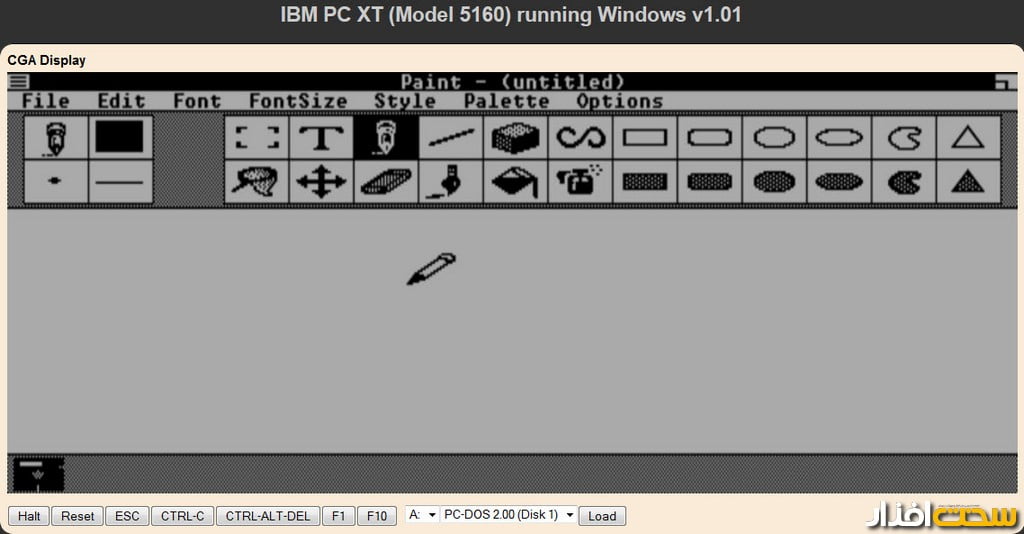The height and width of the screenshot is (534, 1024).
Task: Pick the Filled Triangle shape tool
Action: pos(967,182)
